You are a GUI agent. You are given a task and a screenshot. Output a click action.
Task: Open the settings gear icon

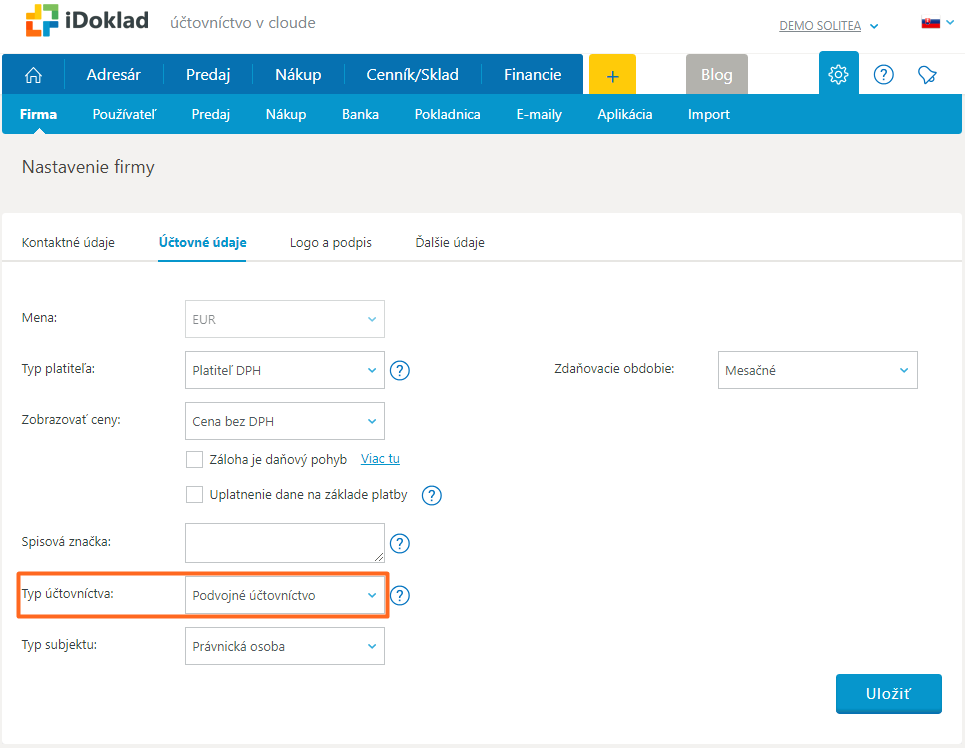(x=838, y=75)
